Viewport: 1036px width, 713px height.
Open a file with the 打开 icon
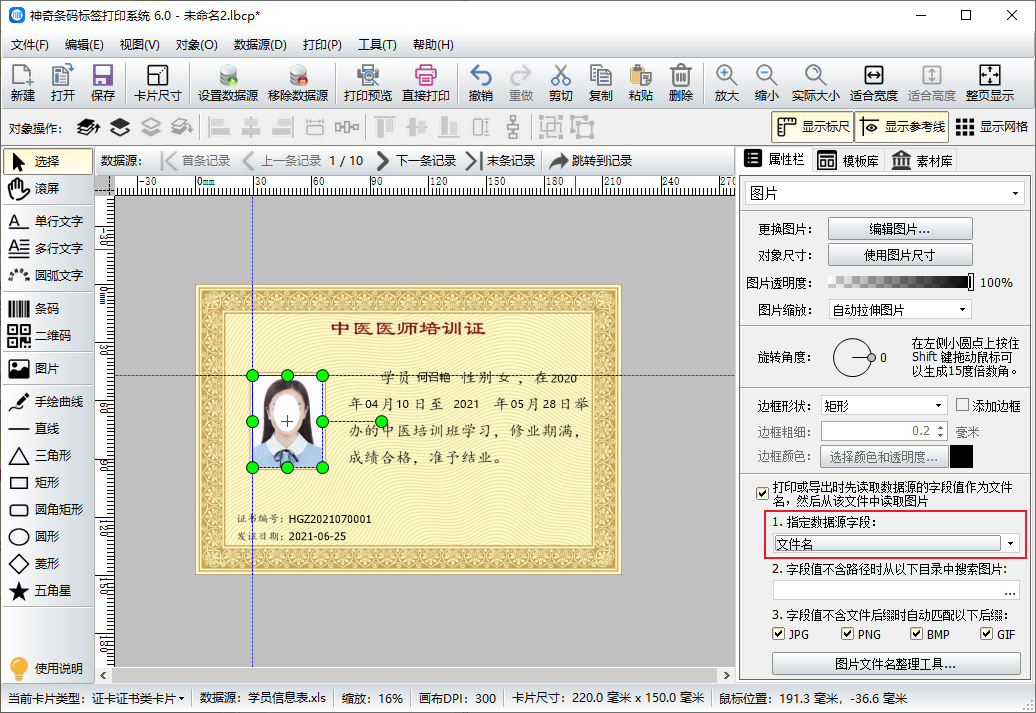63,83
